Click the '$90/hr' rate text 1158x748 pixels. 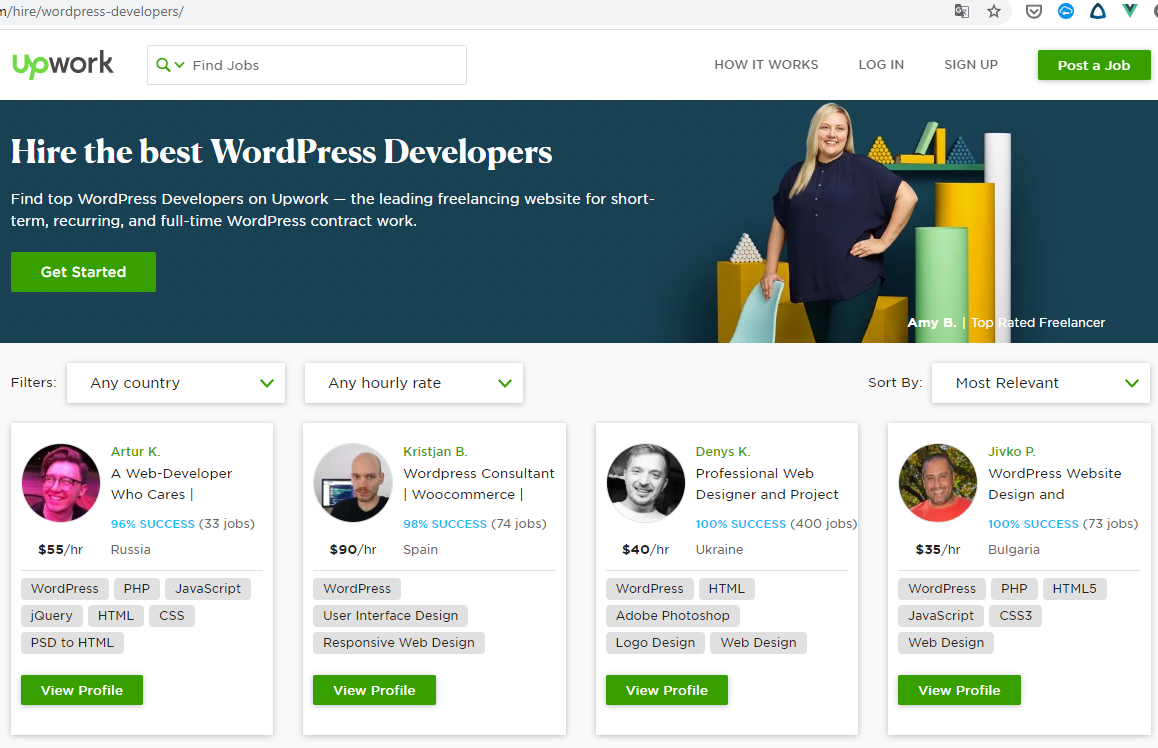[353, 549]
